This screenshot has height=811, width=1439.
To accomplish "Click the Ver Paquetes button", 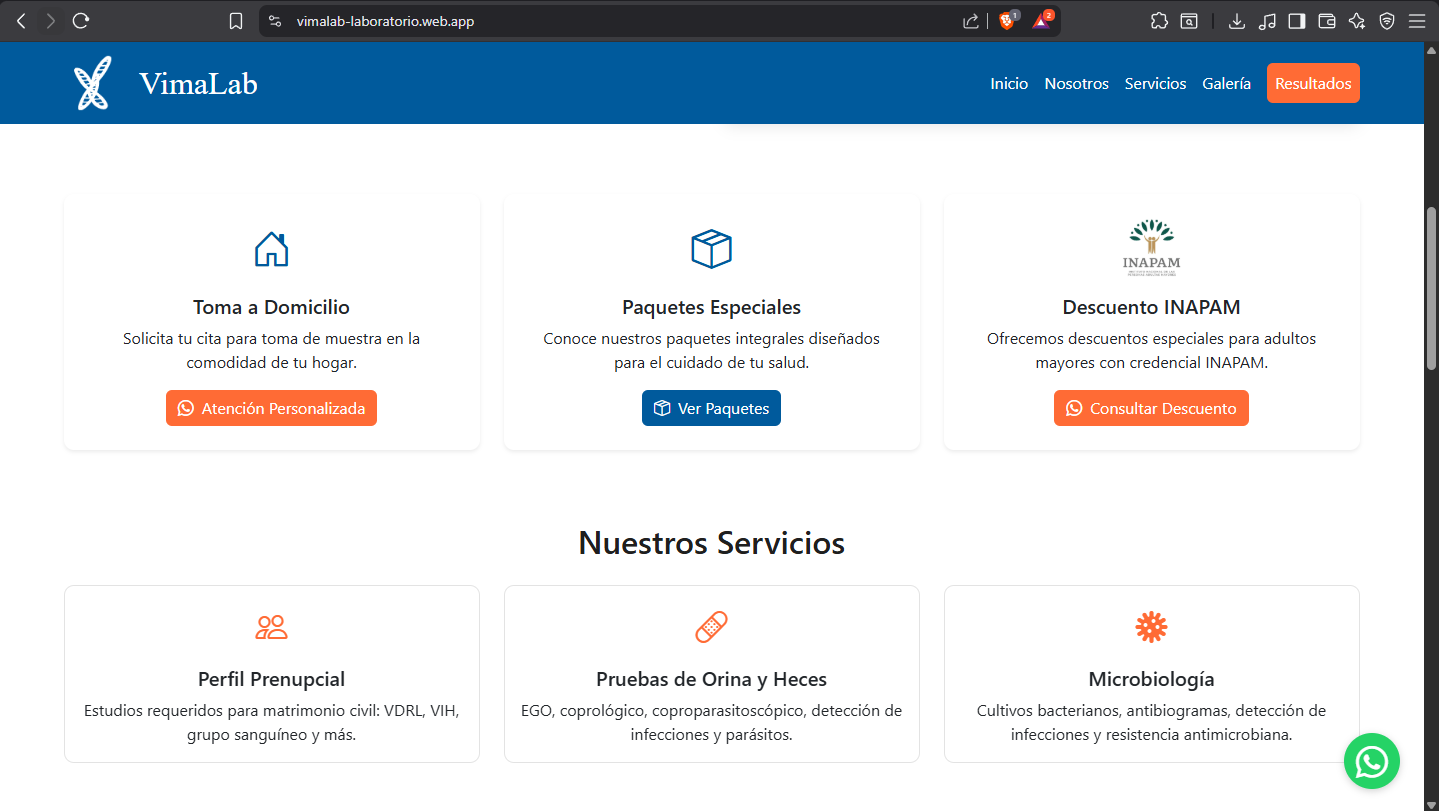I will click(x=711, y=408).
